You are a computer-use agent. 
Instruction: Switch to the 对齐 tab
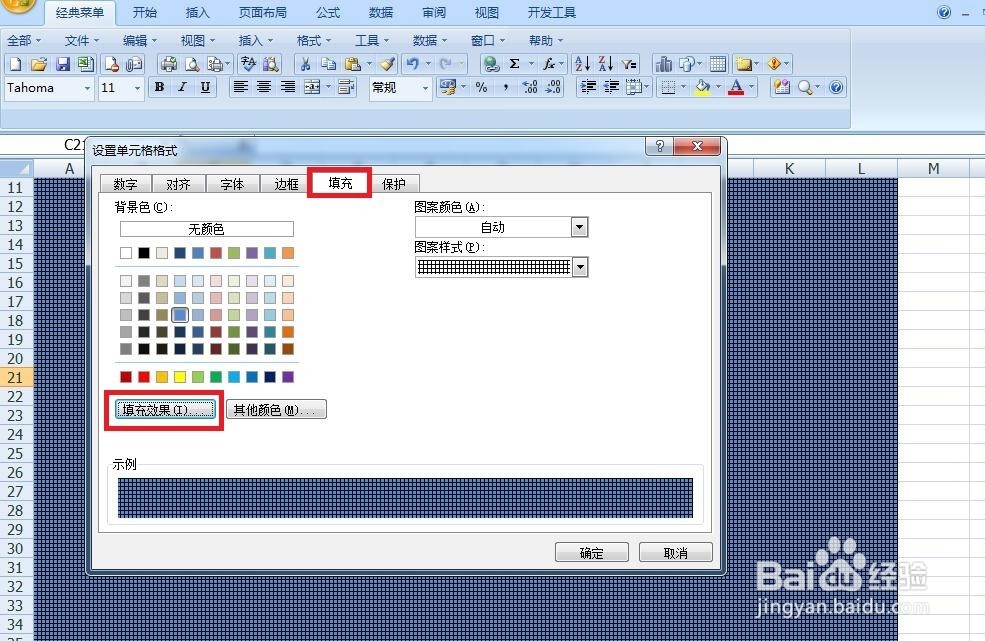(178, 184)
